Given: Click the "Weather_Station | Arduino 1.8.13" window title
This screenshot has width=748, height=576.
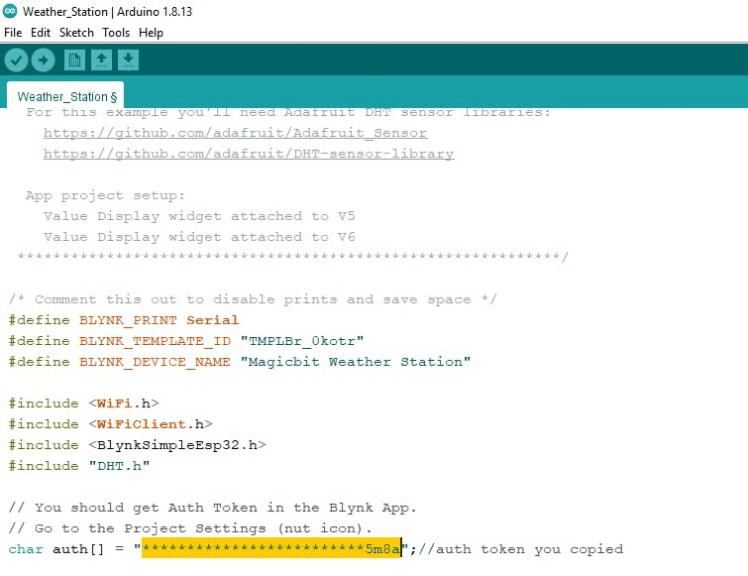Looking at the screenshot, I should click(107, 11).
